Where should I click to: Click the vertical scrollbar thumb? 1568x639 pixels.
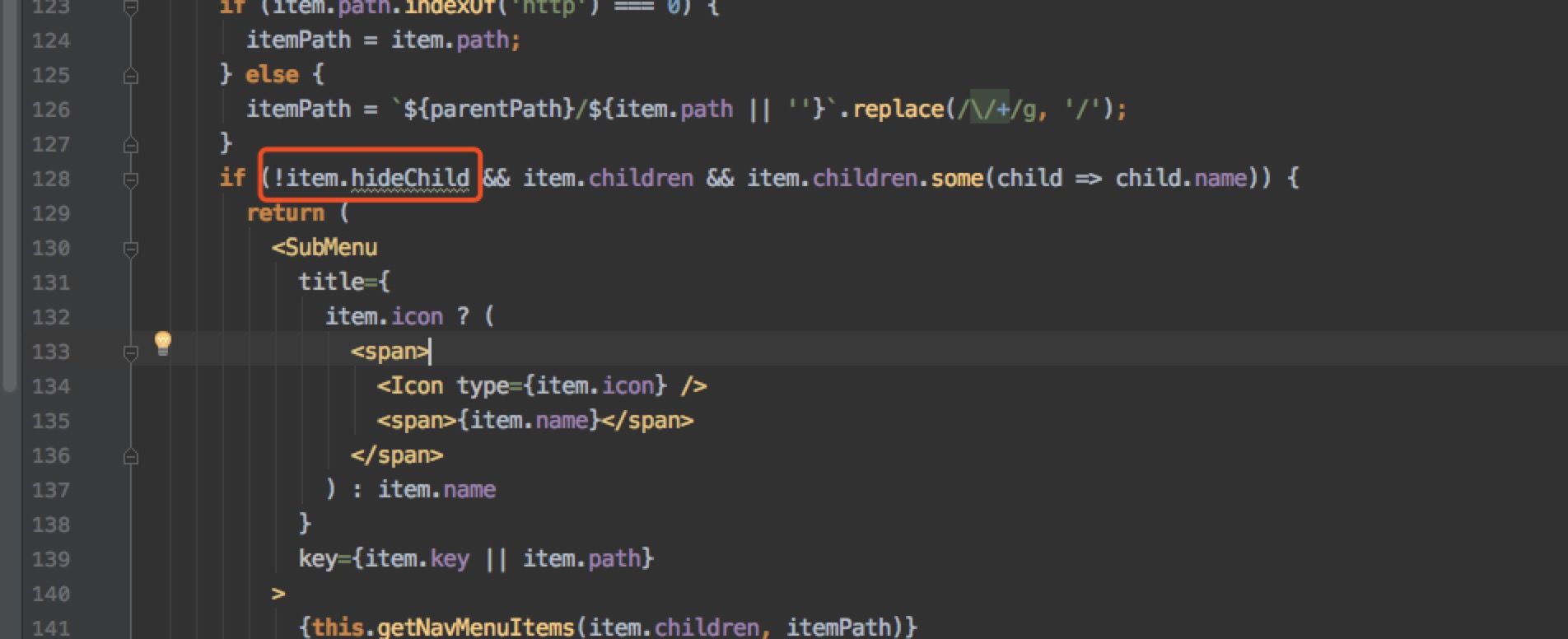pyautogui.click(x=9, y=196)
